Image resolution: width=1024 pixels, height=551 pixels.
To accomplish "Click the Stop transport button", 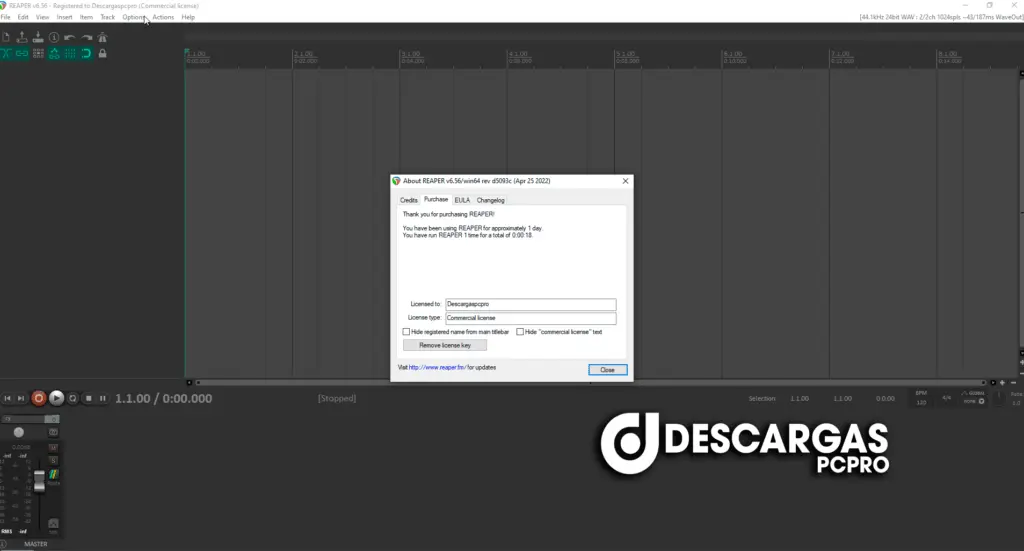I will (x=89, y=398).
